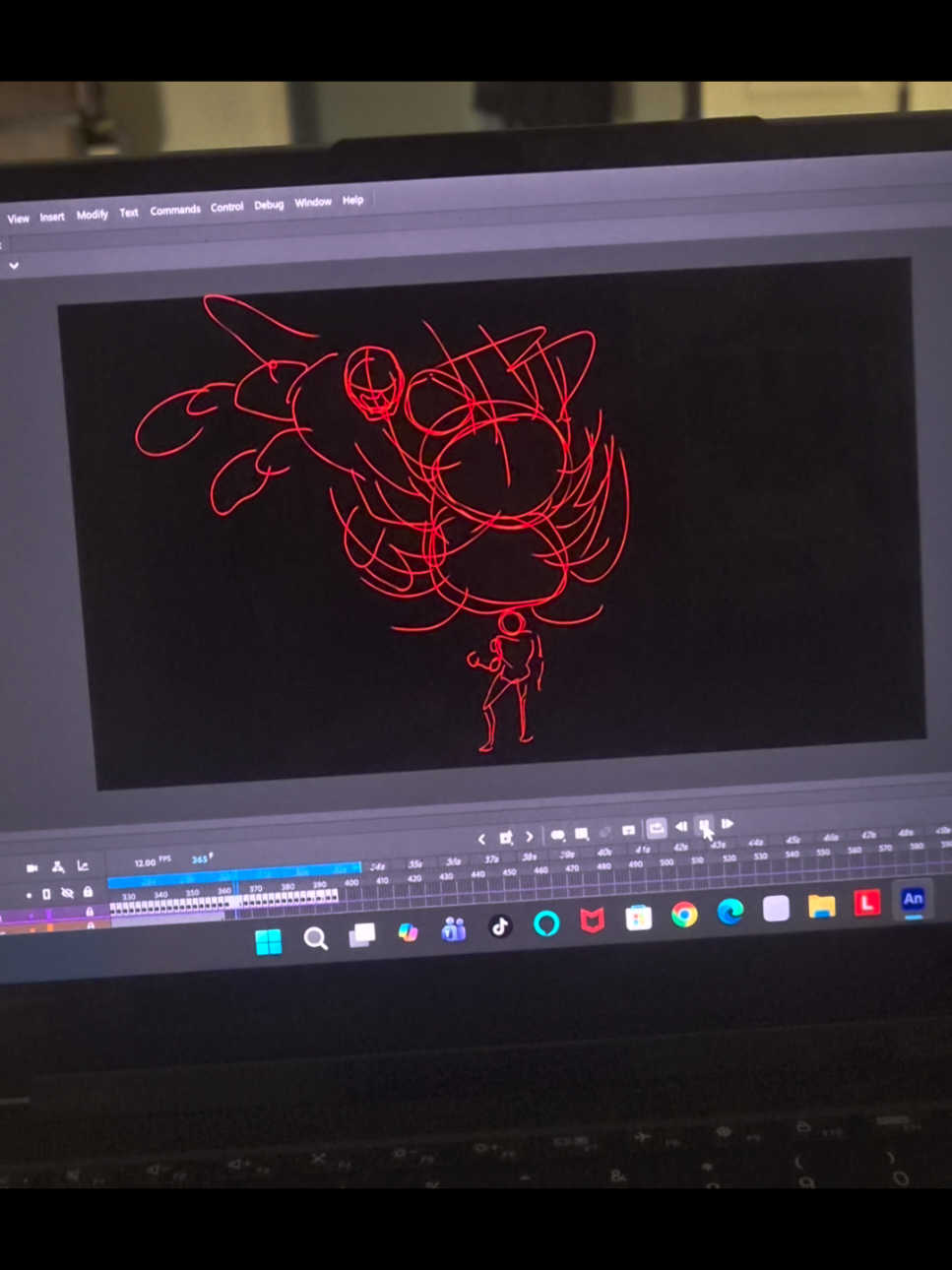Open File Explorer from the taskbar
The height and width of the screenshot is (1270, 952).
click(822, 906)
